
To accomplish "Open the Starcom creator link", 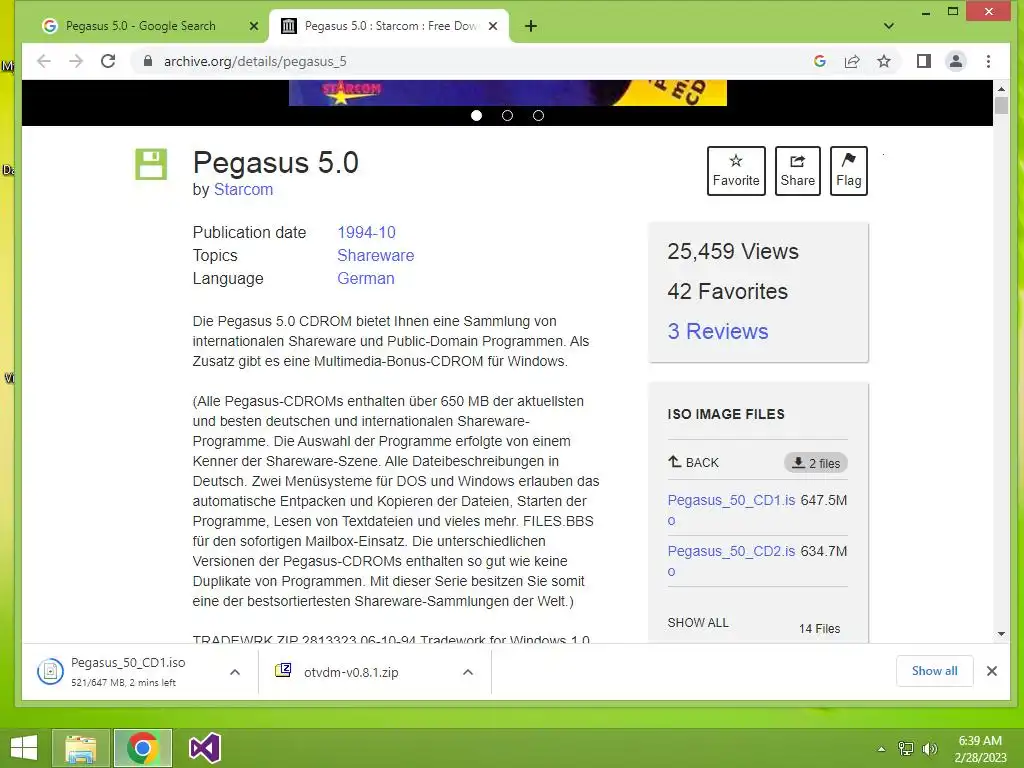I will click(x=243, y=189).
